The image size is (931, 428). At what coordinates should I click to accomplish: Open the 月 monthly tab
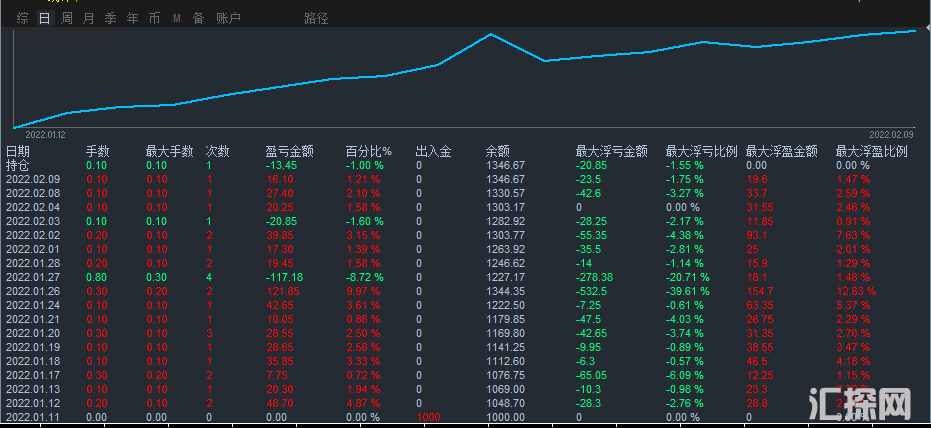[88, 18]
